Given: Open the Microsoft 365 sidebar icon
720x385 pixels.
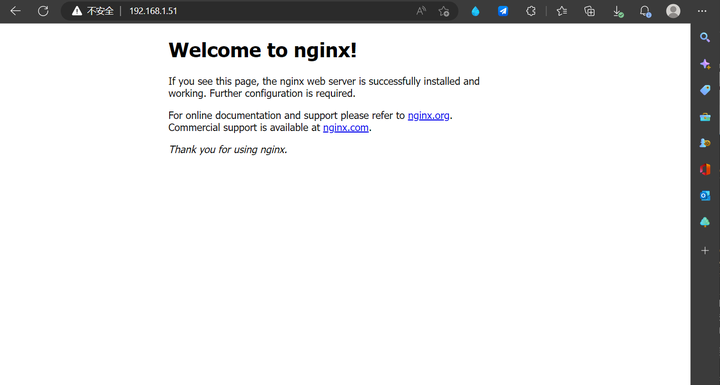Looking at the screenshot, I should (705, 170).
